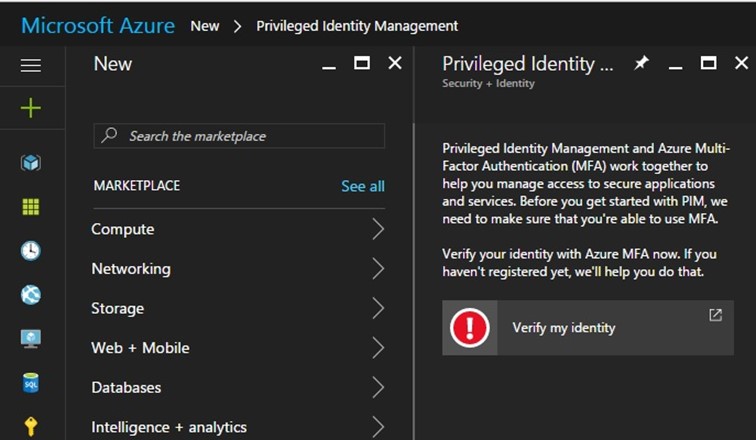Expand the Intelligence + analytics chevron
Screen dimensions: 756x440
[378, 427]
